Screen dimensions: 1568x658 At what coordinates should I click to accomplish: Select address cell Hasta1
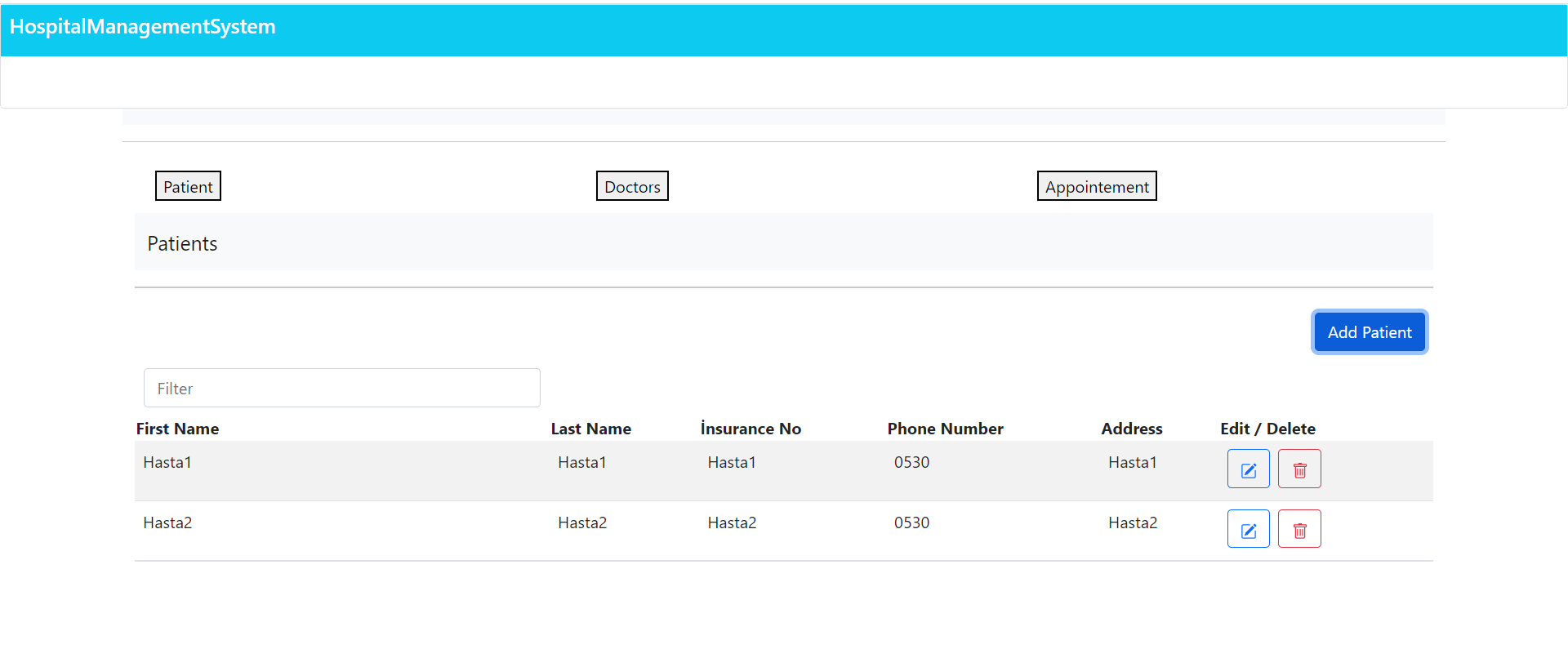1133,462
